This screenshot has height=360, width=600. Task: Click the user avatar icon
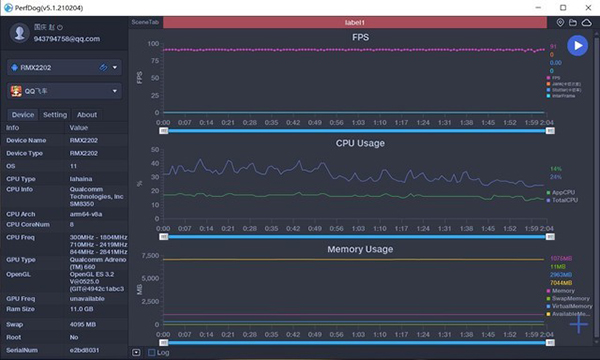pyautogui.click(x=20, y=33)
